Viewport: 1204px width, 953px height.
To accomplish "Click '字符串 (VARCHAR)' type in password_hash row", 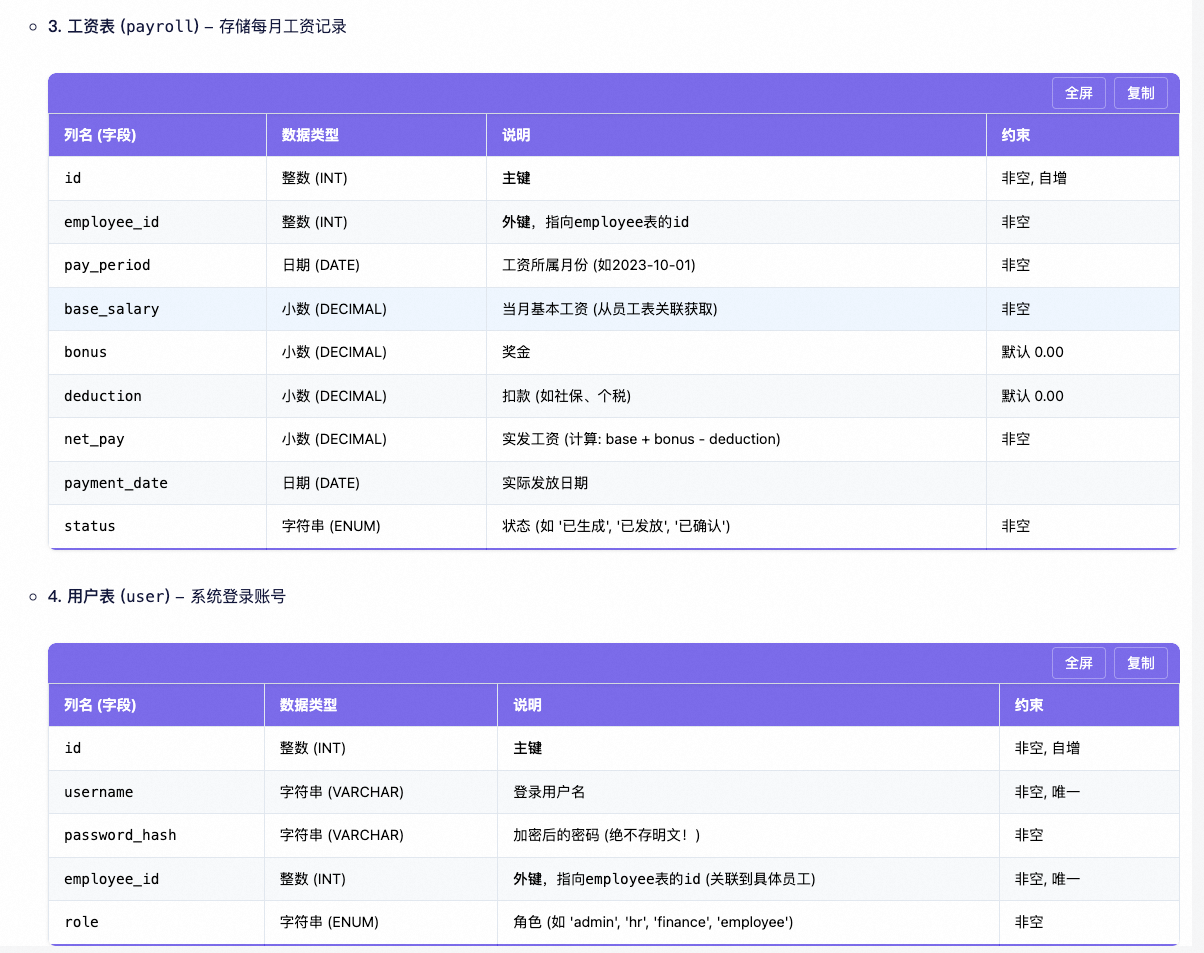I will click(x=342, y=835).
